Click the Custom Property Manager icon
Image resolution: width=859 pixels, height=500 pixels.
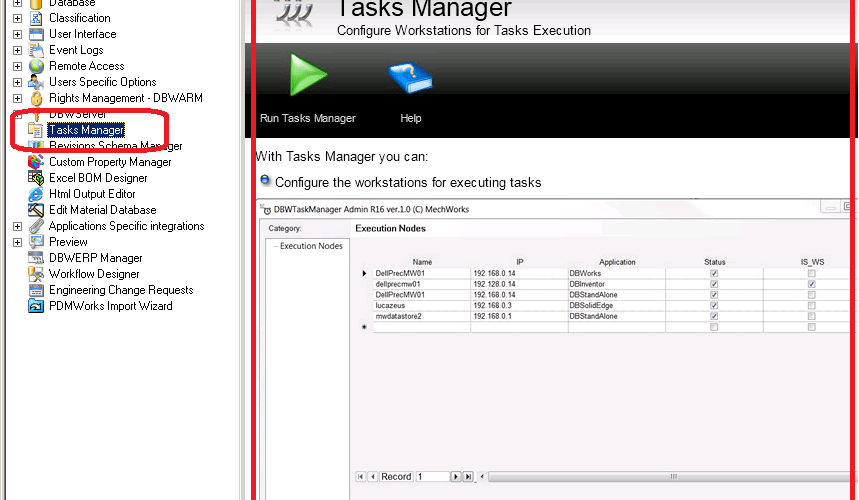(36, 162)
